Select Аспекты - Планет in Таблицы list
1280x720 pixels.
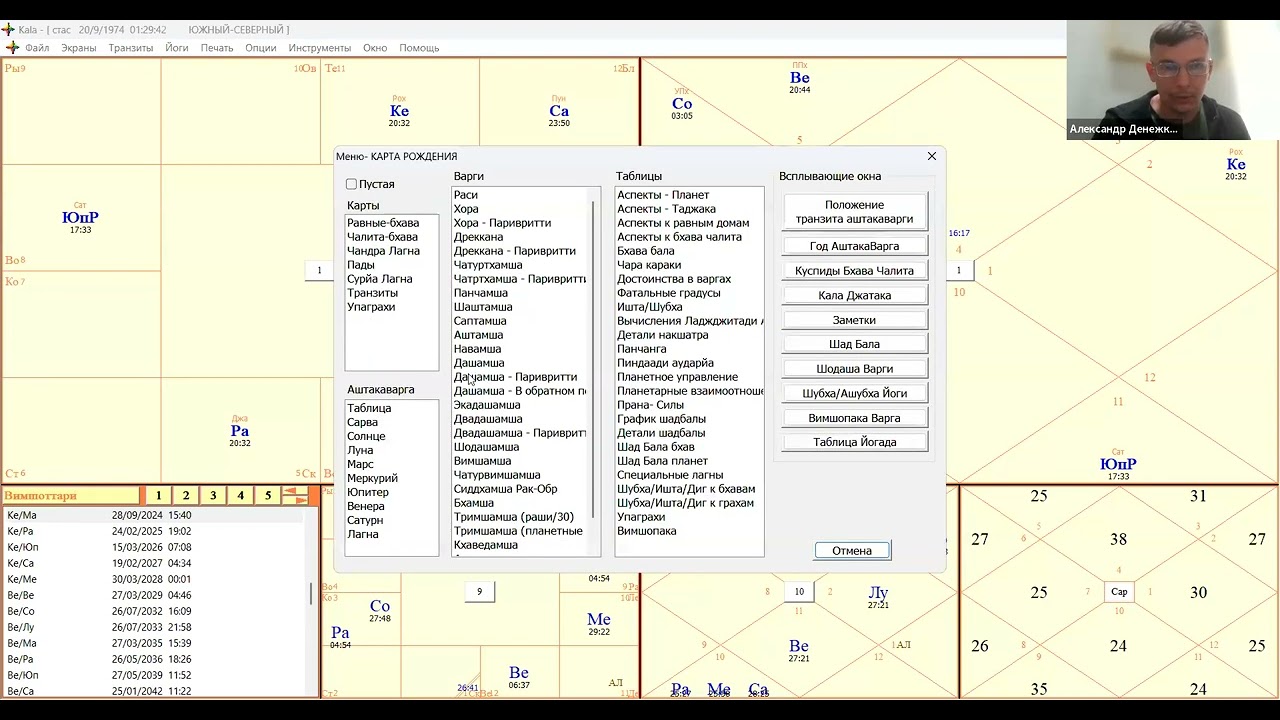pos(663,195)
